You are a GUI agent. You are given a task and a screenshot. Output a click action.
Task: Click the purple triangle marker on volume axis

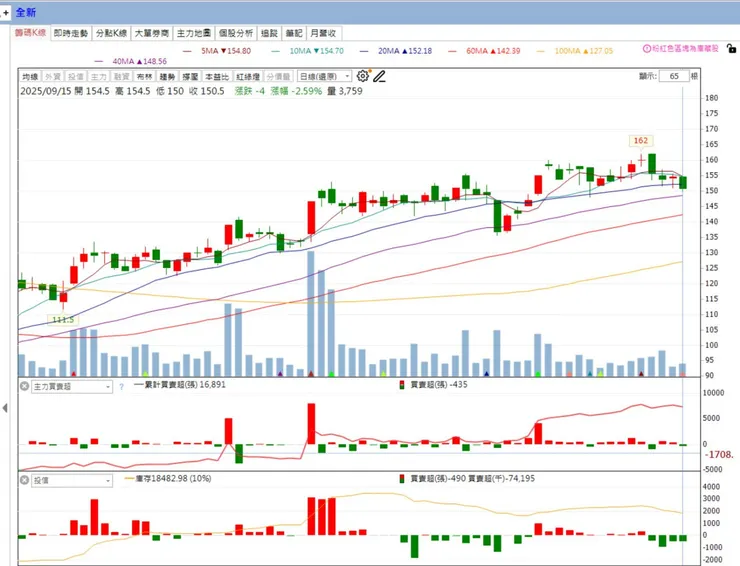pyautogui.click(x=280, y=374)
